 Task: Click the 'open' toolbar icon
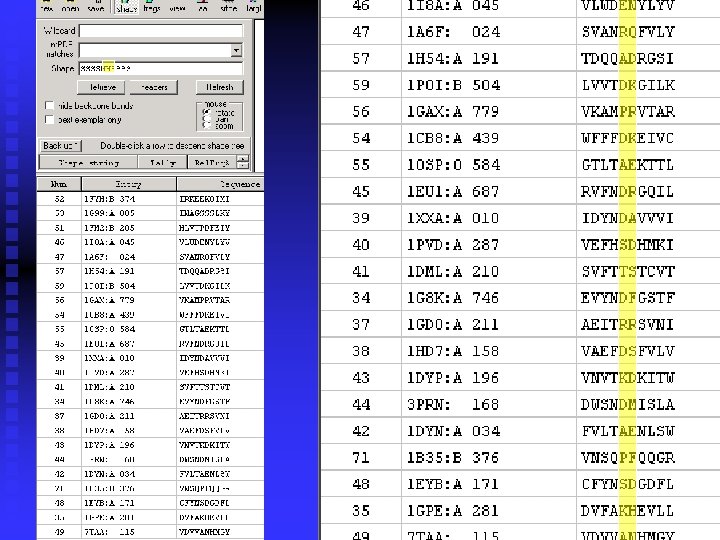pyautogui.click(x=70, y=6)
